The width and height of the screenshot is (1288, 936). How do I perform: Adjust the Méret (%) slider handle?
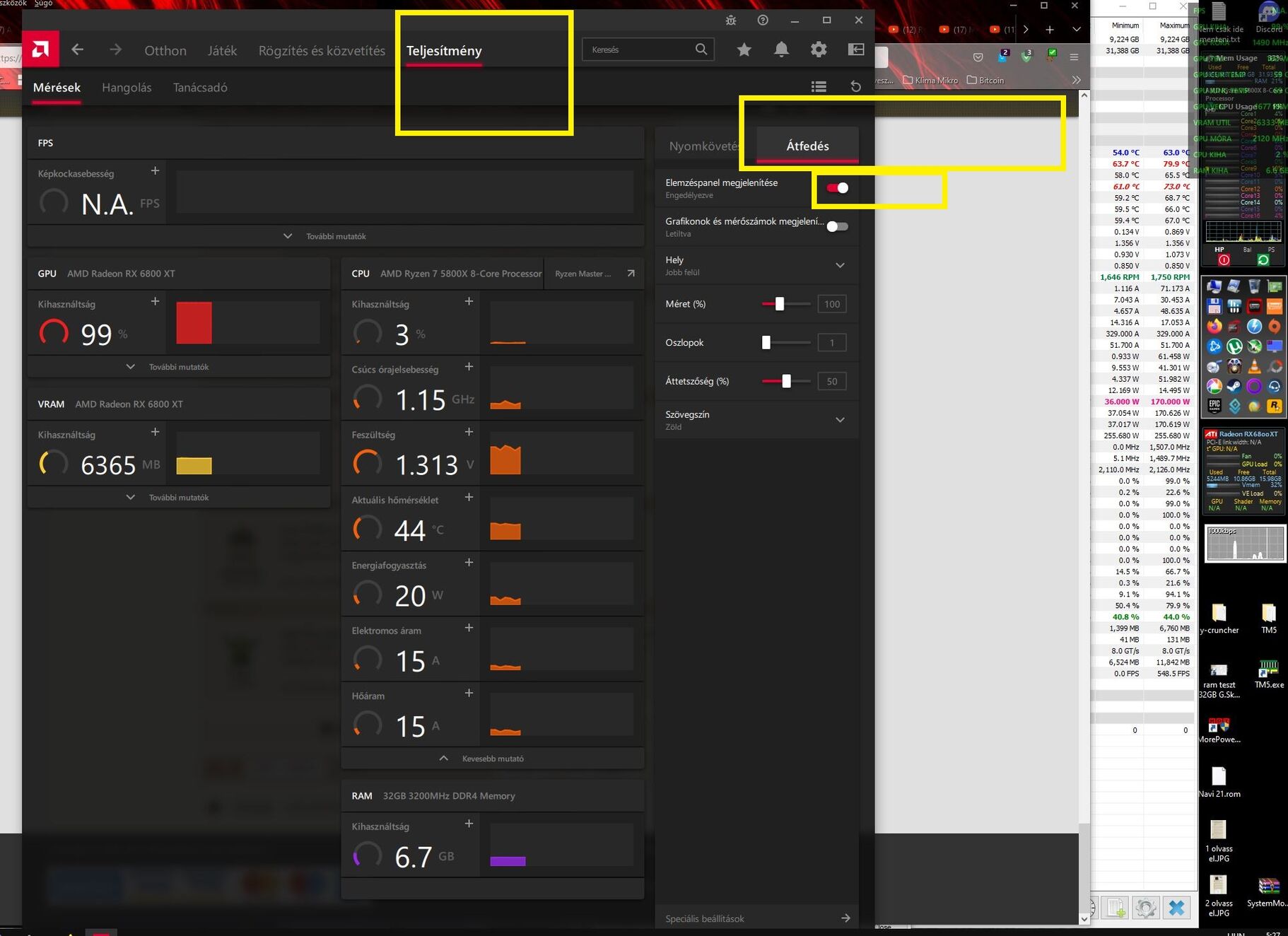tap(779, 304)
